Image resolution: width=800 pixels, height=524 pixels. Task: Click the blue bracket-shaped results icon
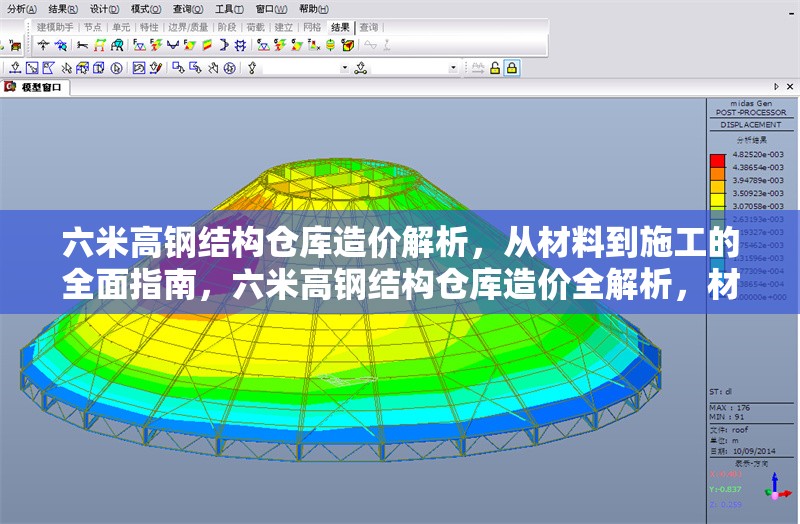(x=223, y=45)
